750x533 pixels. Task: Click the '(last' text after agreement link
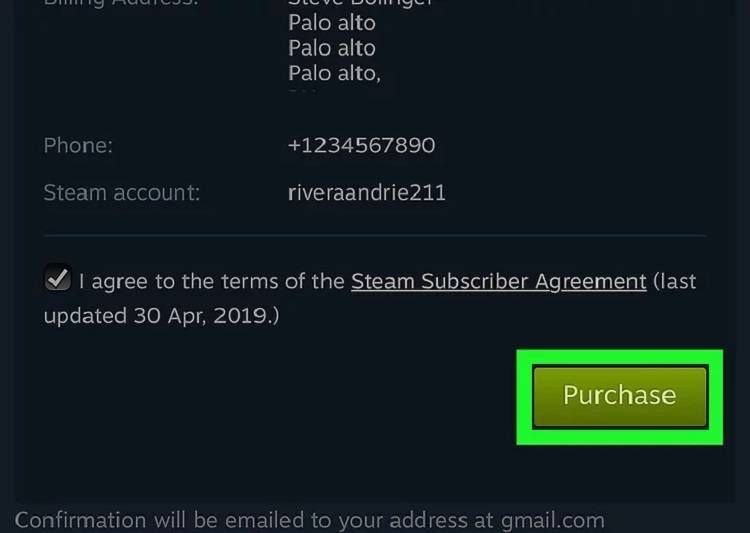pyautogui.click(x=675, y=281)
